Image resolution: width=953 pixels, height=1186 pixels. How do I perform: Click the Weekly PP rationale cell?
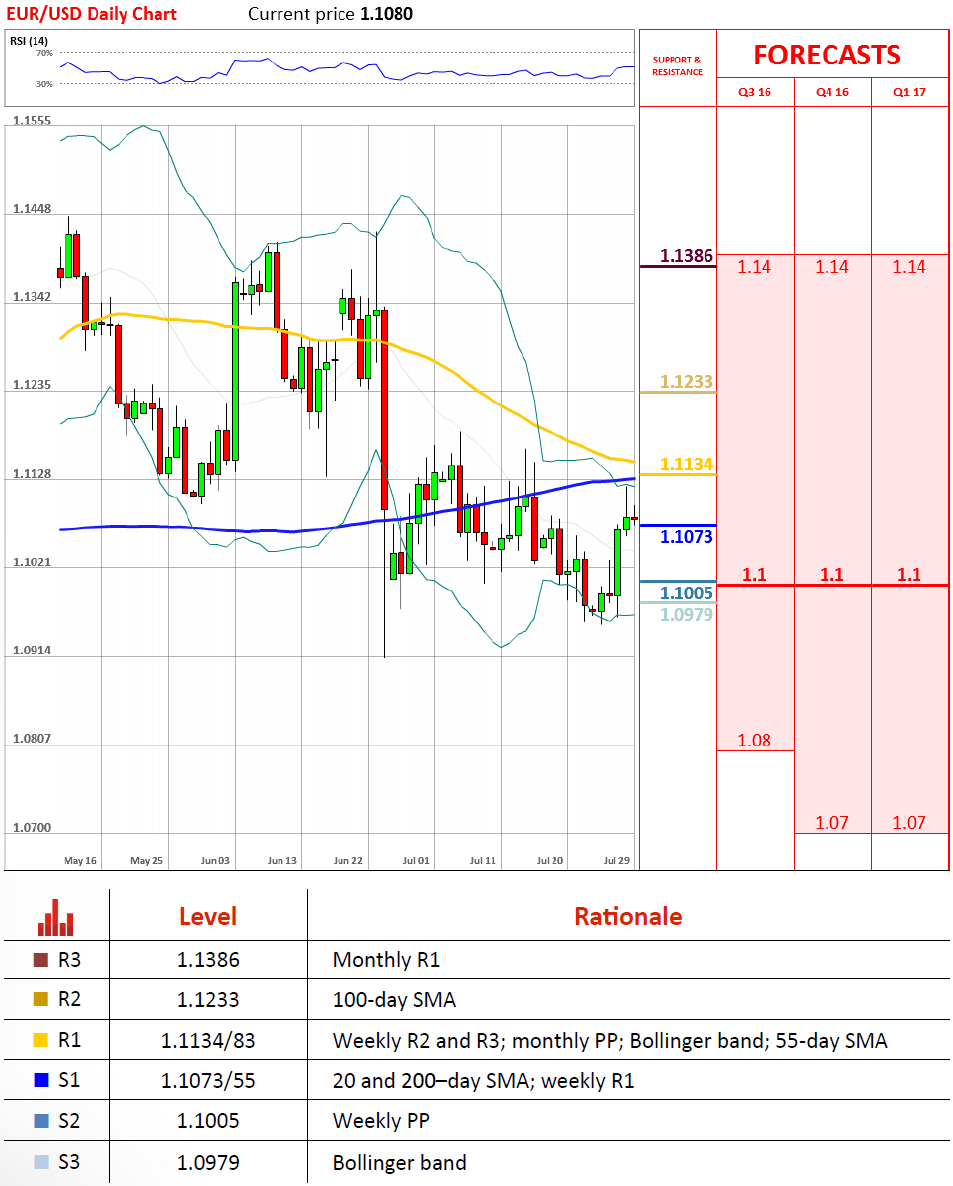tap(381, 1121)
